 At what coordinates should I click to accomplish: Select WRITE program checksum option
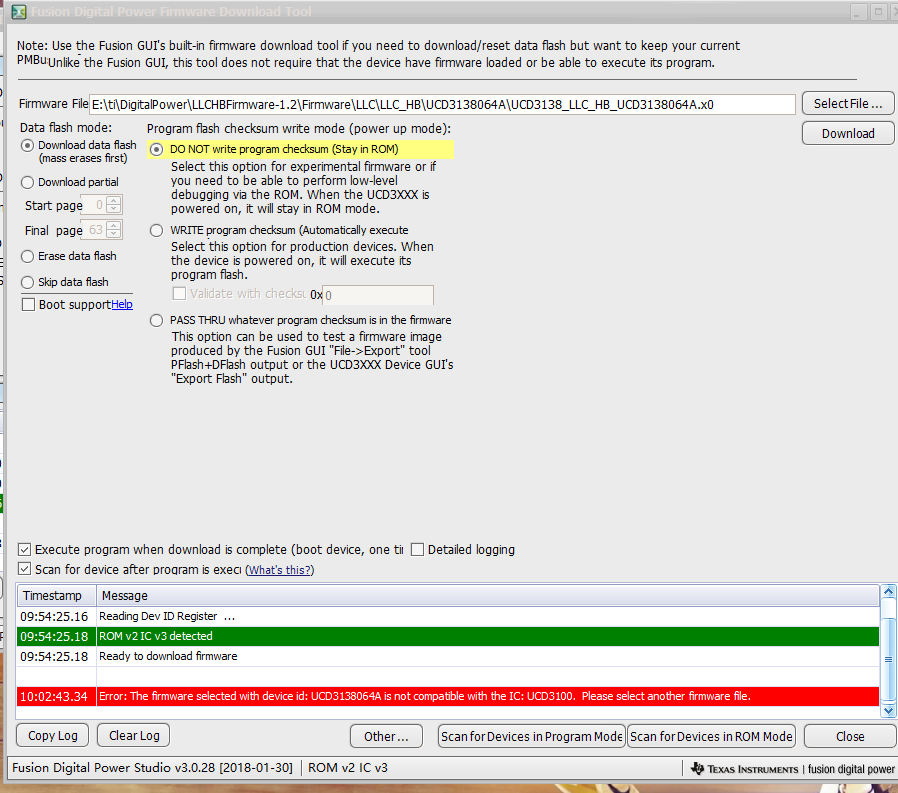pyautogui.click(x=156, y=230)
